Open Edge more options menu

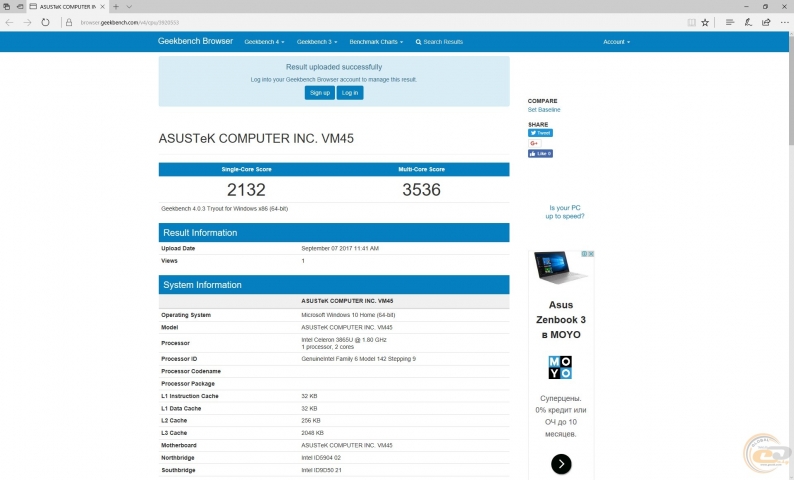784,22
